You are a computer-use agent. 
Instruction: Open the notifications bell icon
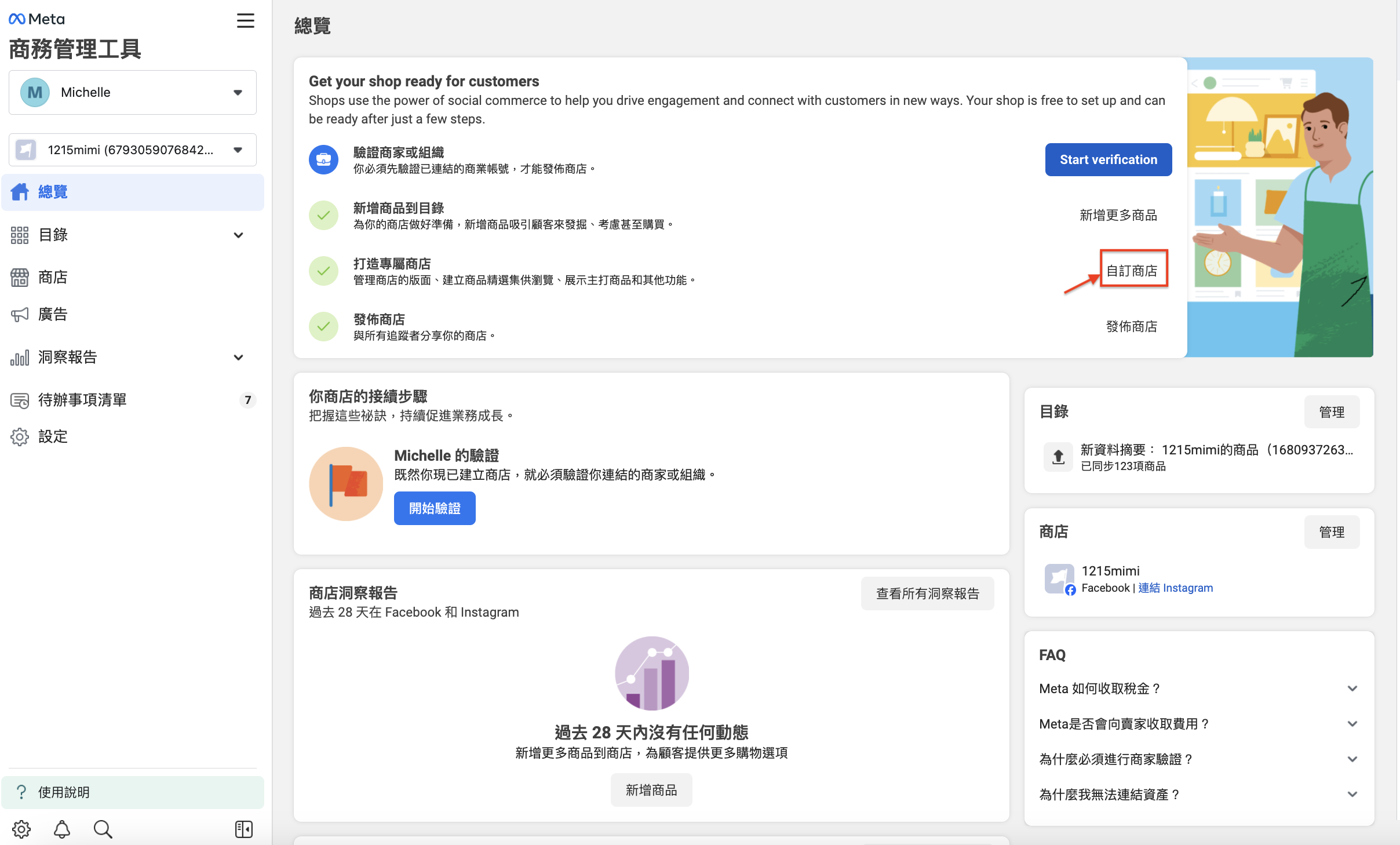[x=62, y=829]
